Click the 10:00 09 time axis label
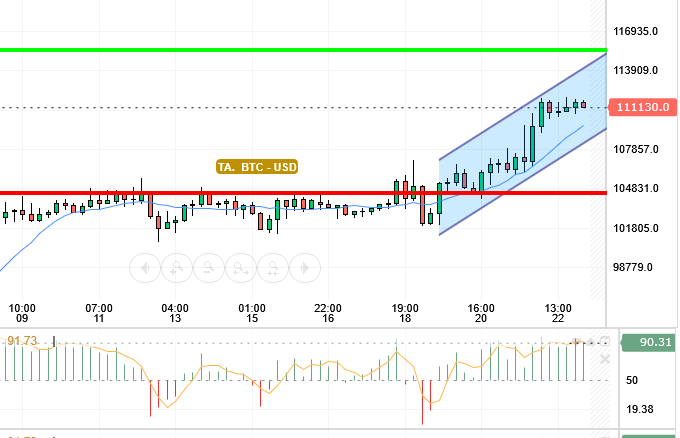This screenshot has width=680, height=438. (x=22, y=313)
